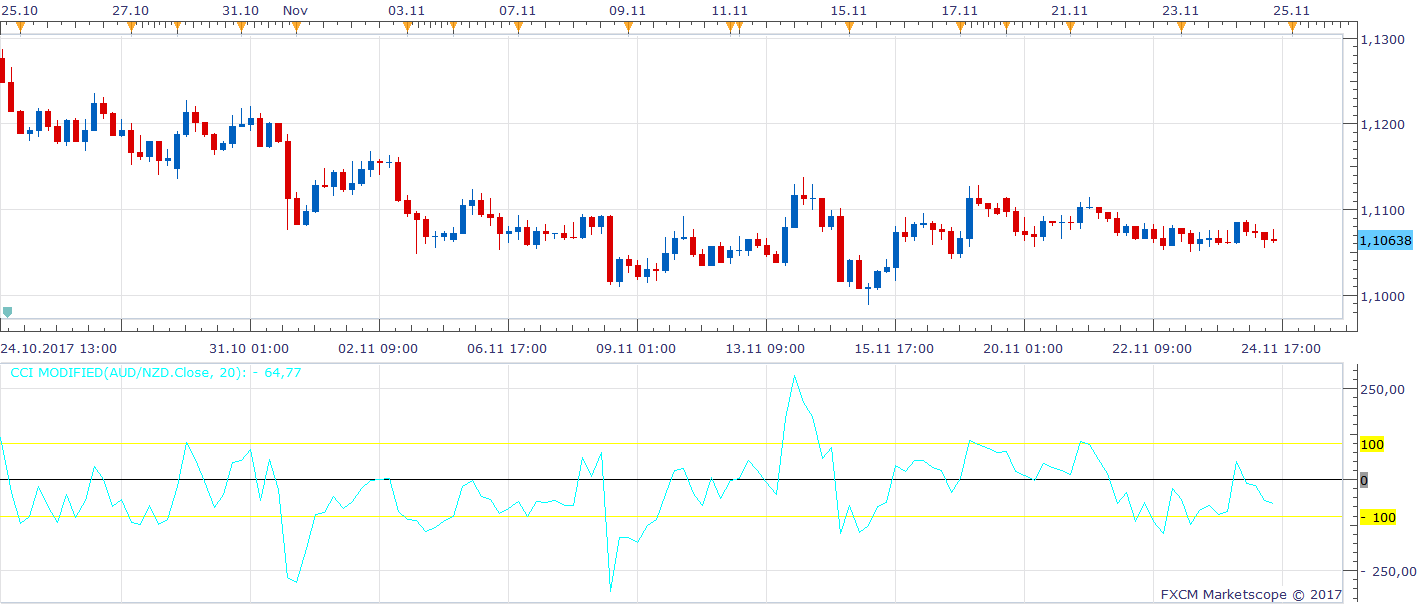Click the orange marker below Nov label
The width and height of the screenshot is (1423, 604).
click(x=296, y=27)
